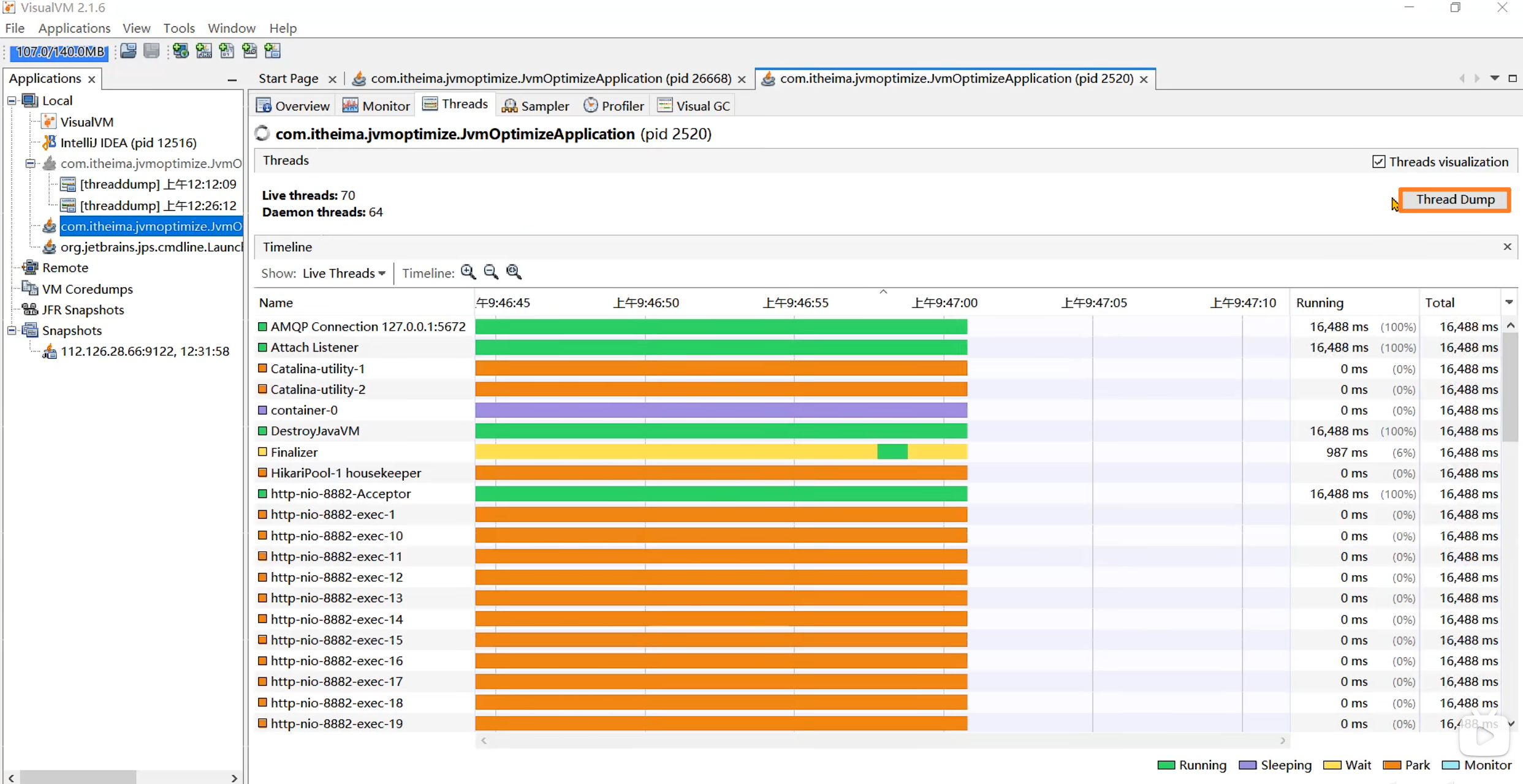Viewport: 1523px width, 784px height.
Task: Open the Tools menu
Action: (178, 28)
